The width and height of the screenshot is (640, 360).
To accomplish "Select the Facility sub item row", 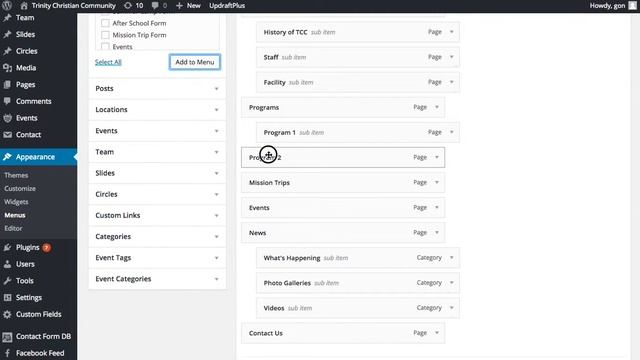I will tap(358, 82).
